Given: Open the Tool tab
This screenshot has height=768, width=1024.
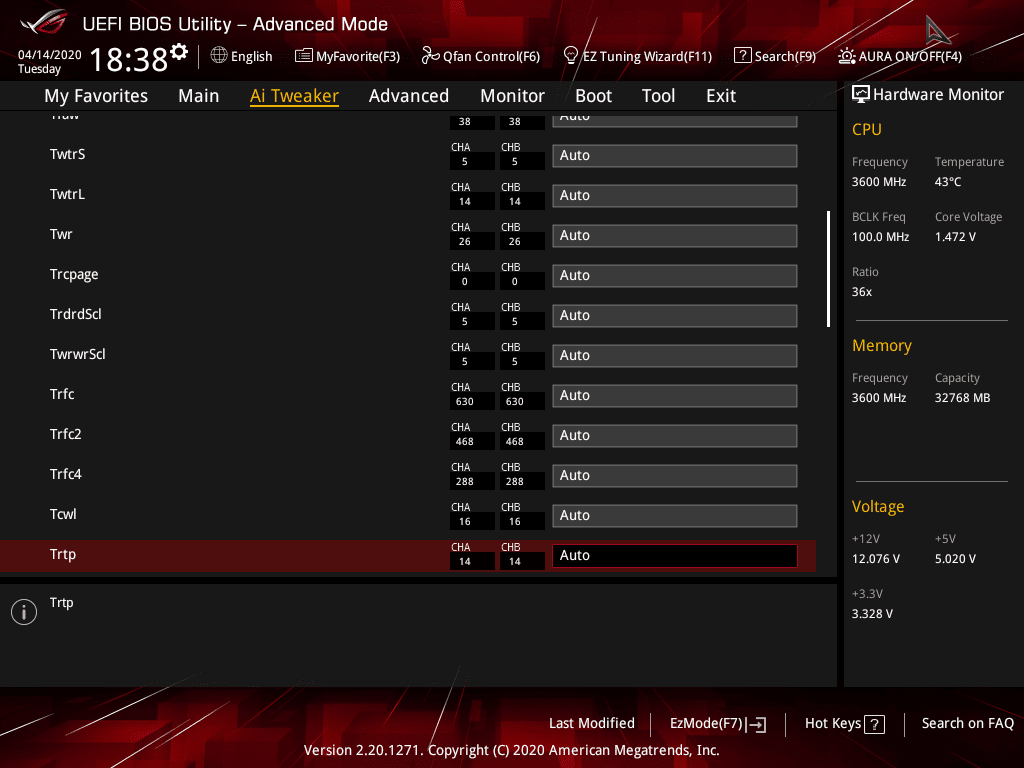Looking at the screenshot, I should pyautogui.click(x=658, y=96).
